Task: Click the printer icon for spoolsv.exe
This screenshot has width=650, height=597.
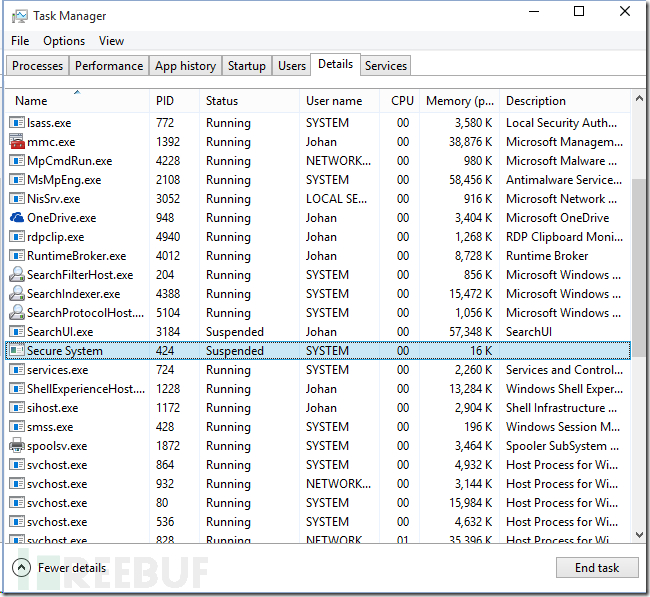Action: click(17, 445)
